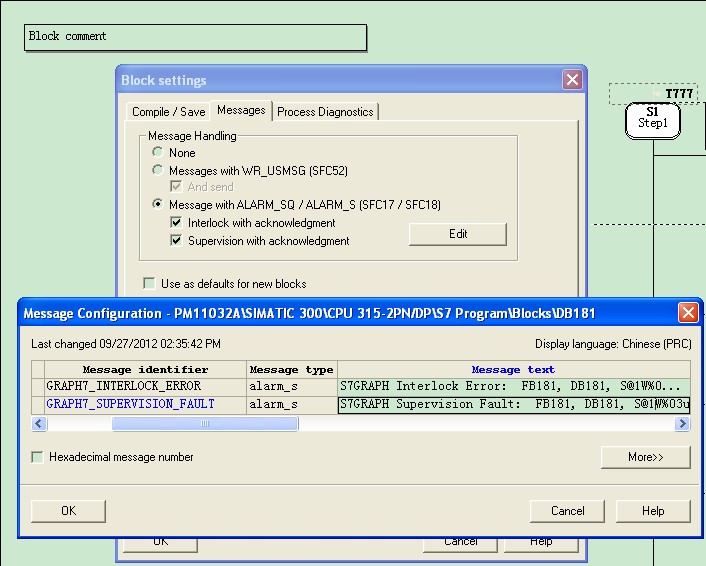Open the Process Diagnostics tab

point(325,112)
